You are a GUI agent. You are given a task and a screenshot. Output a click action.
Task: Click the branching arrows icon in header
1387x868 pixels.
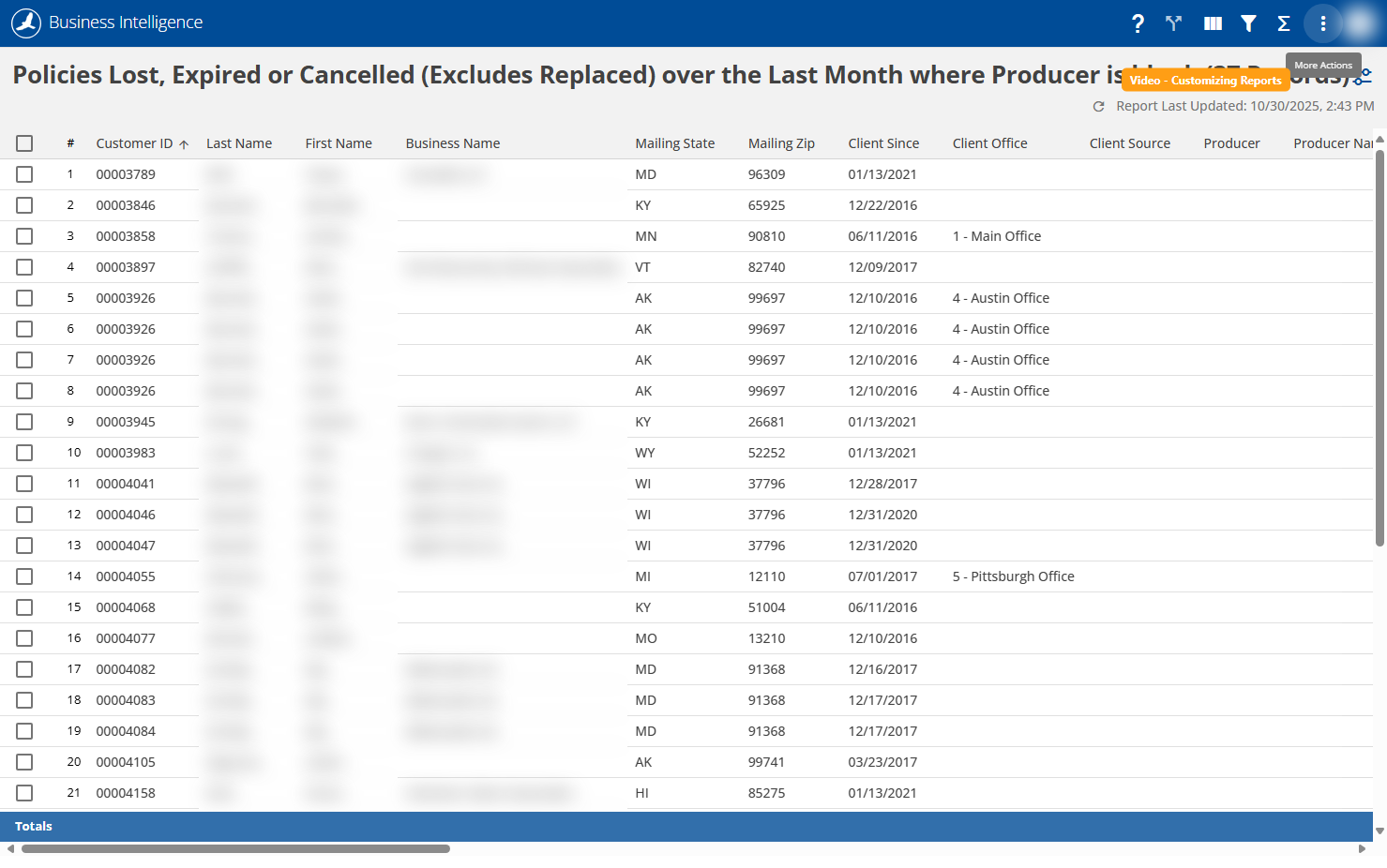click(1173, 23)
